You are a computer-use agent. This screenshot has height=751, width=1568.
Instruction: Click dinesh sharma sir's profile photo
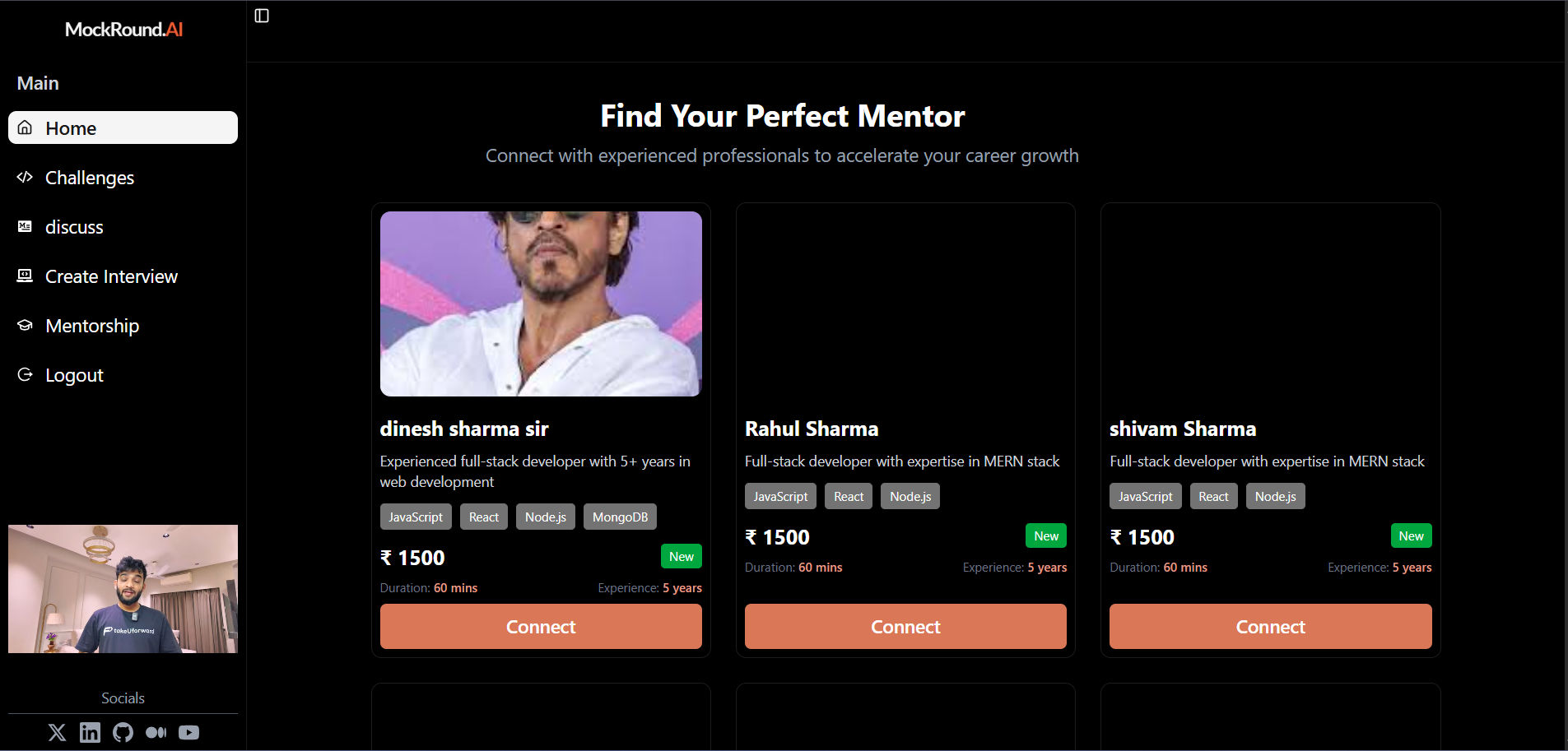(x=541, y=304)
